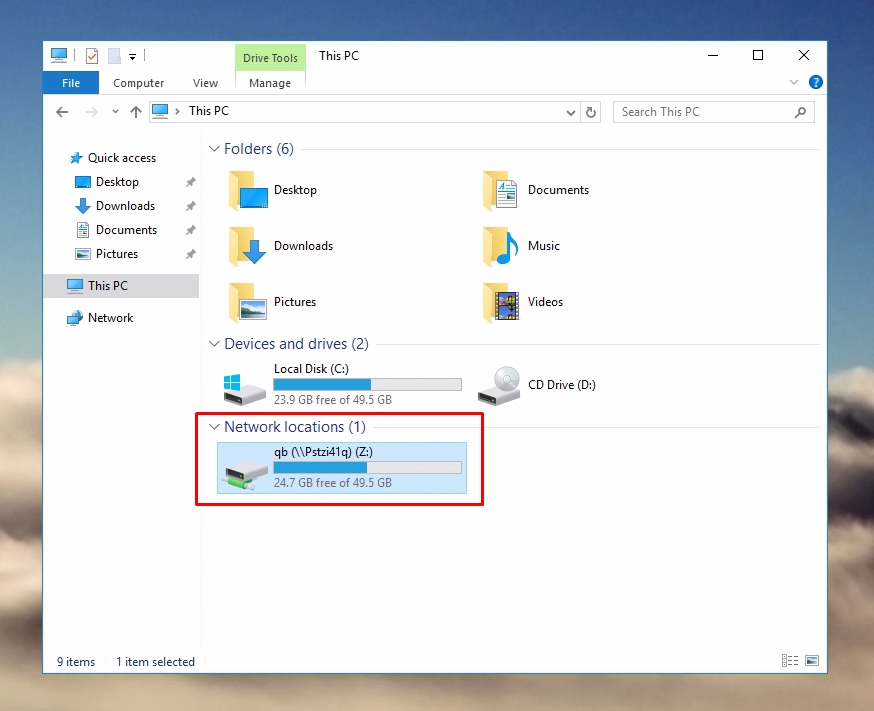Select Network in the navigation pane

point(110,318)
